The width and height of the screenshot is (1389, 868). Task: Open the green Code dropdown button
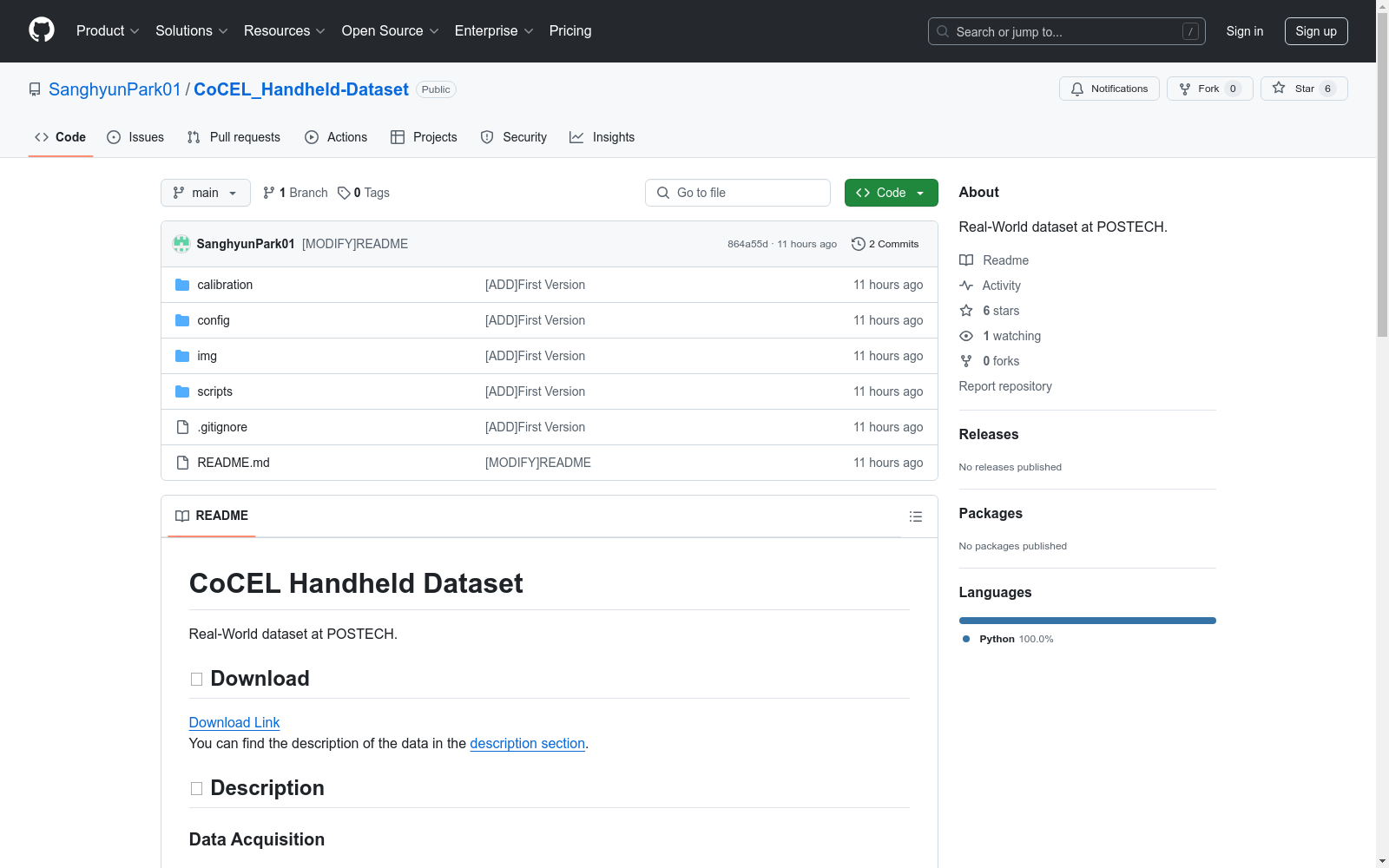891,193
